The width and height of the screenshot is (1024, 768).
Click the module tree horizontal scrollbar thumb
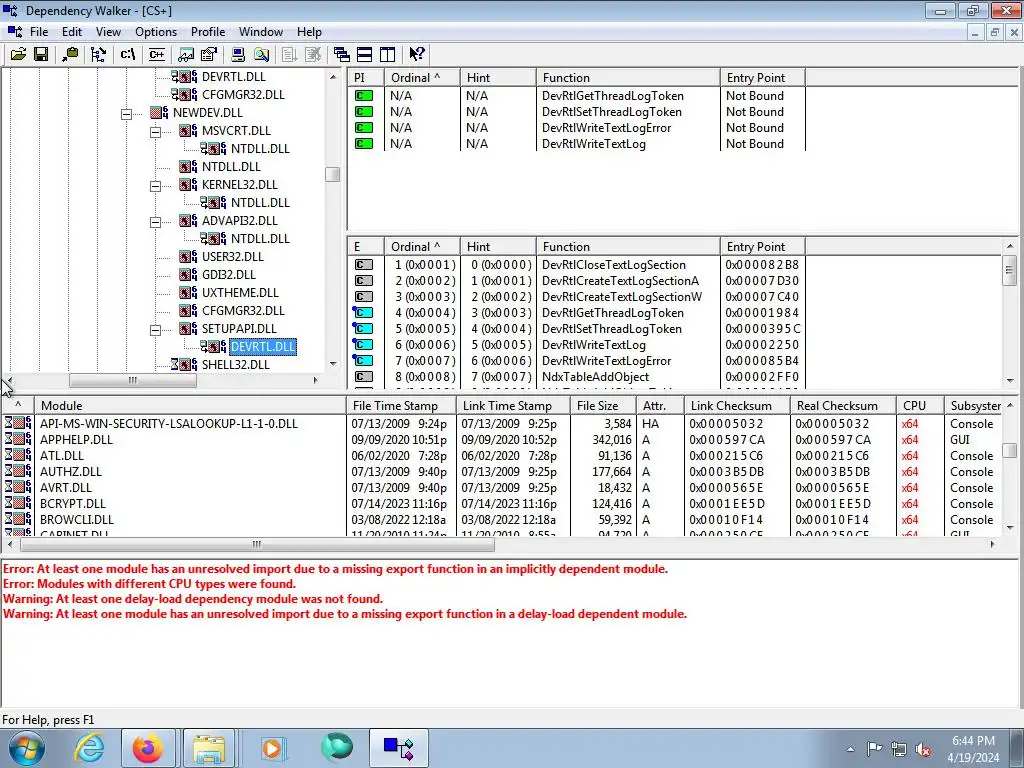tap(133, 380)
